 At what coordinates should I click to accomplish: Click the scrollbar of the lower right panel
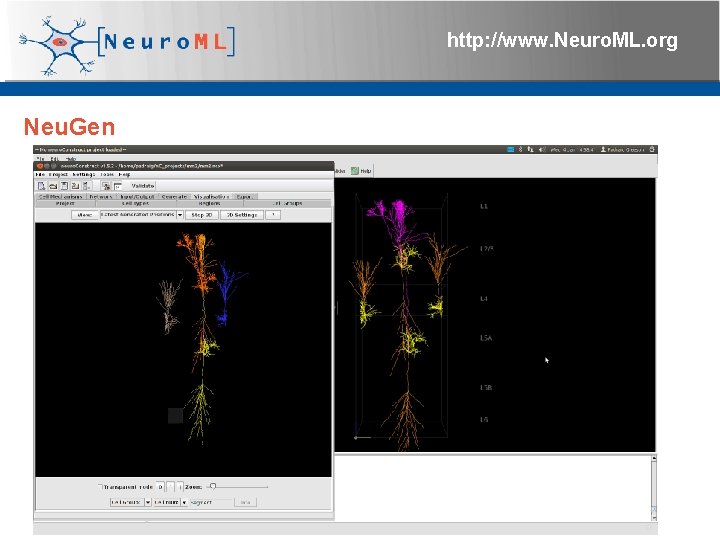(653, 488)
